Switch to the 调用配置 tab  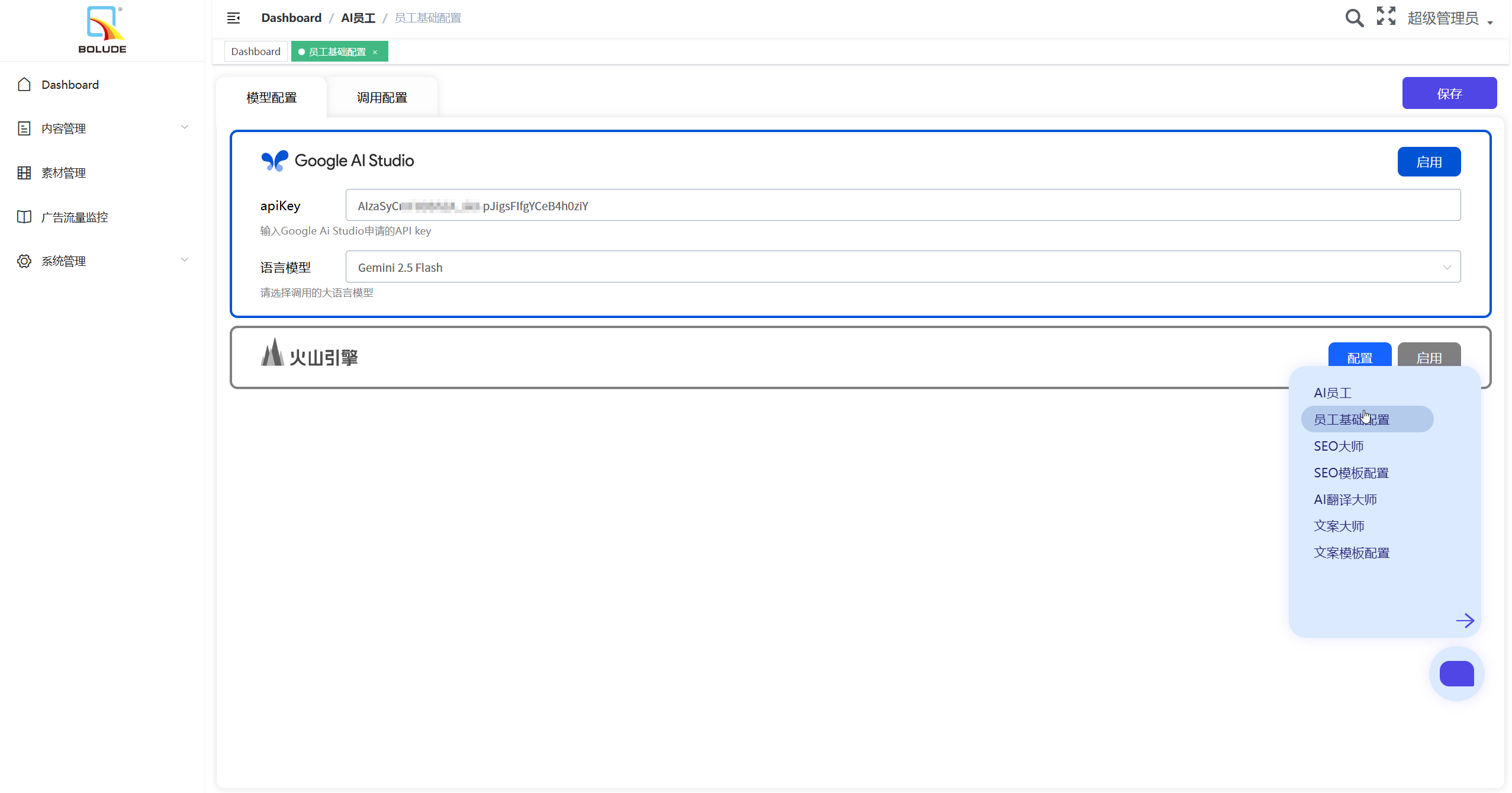coord(382,98)
